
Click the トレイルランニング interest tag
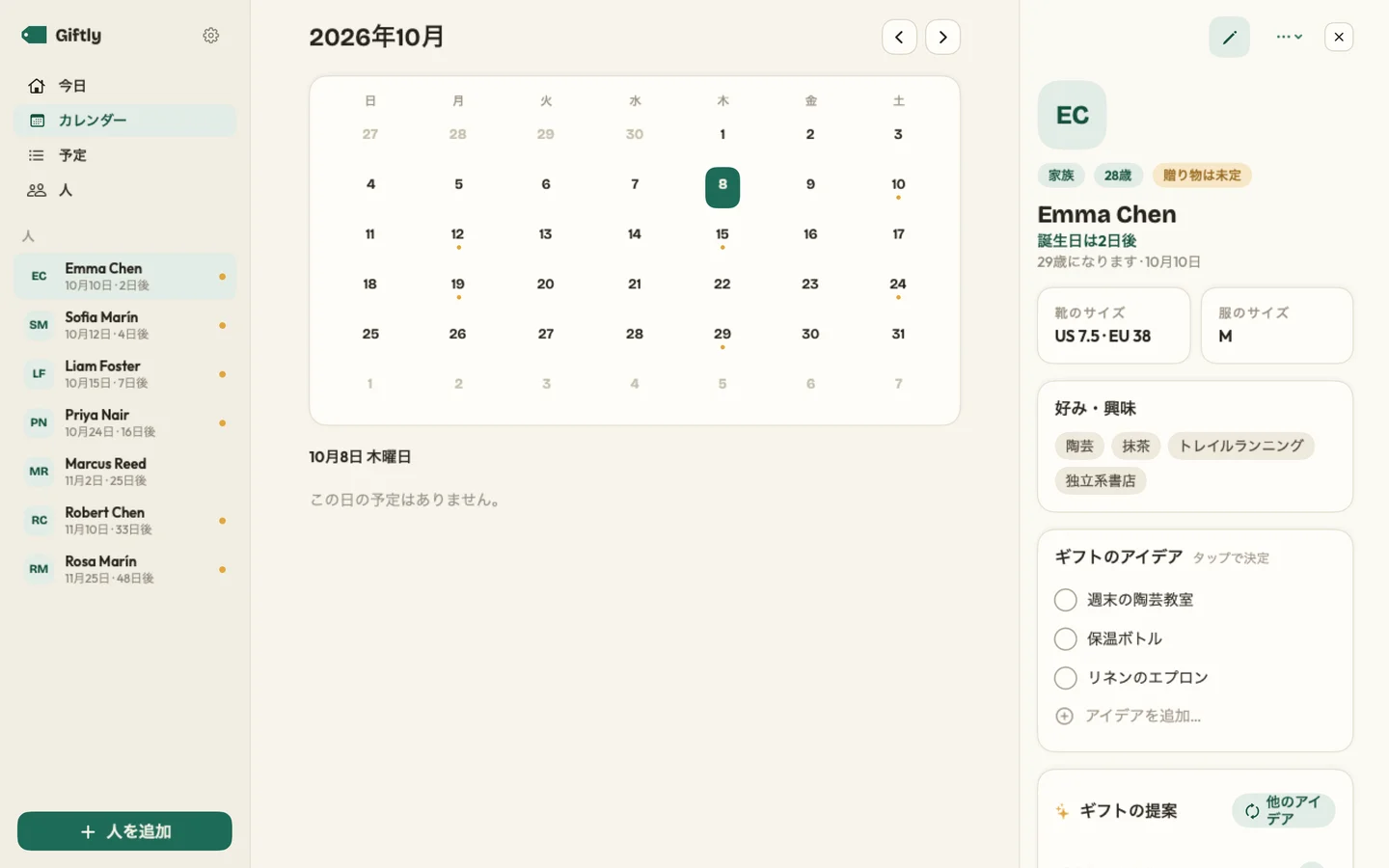(1241, 446)
